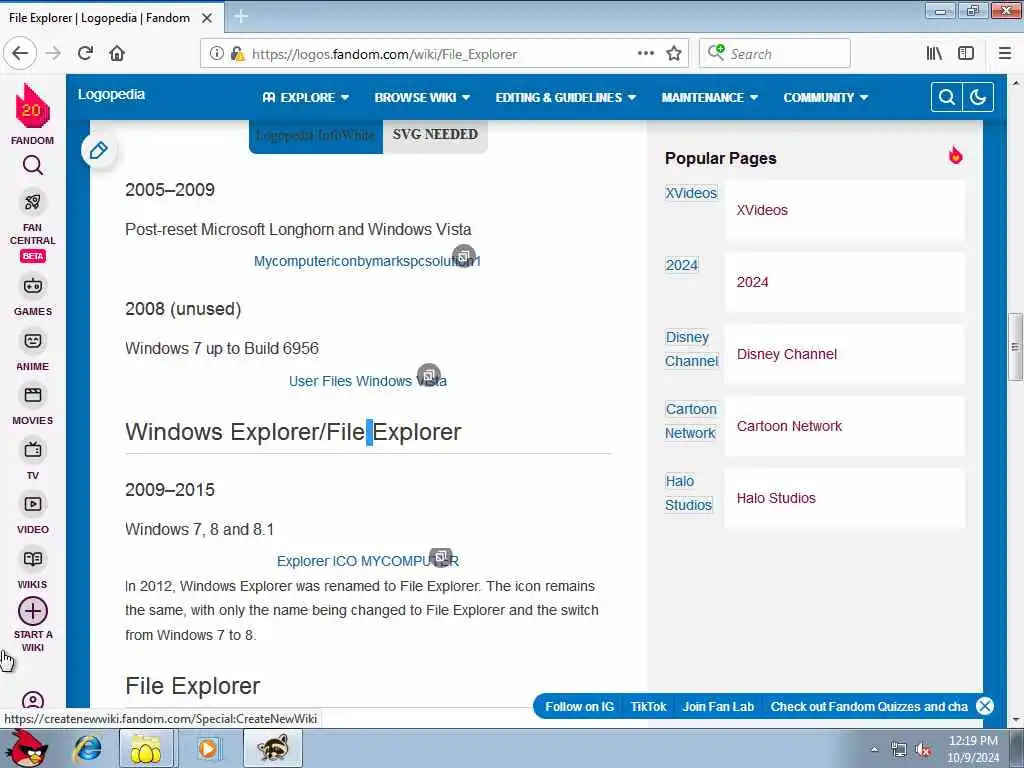Click the Firefox search box

[x=775, y=54]
